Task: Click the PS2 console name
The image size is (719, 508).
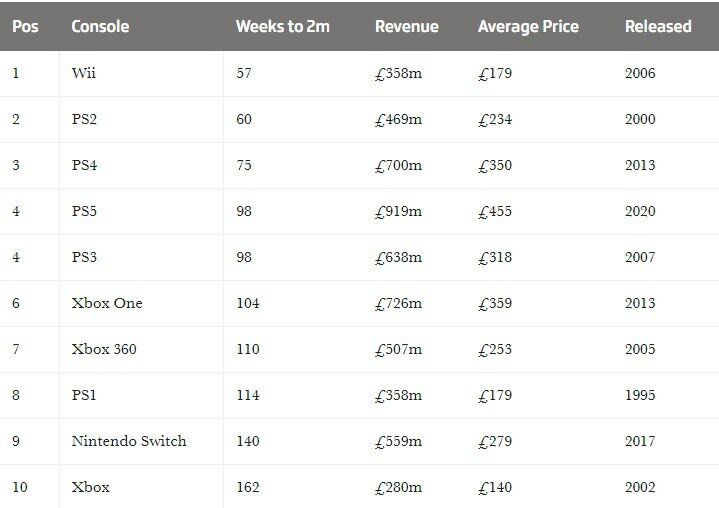Action: (84, 119)
